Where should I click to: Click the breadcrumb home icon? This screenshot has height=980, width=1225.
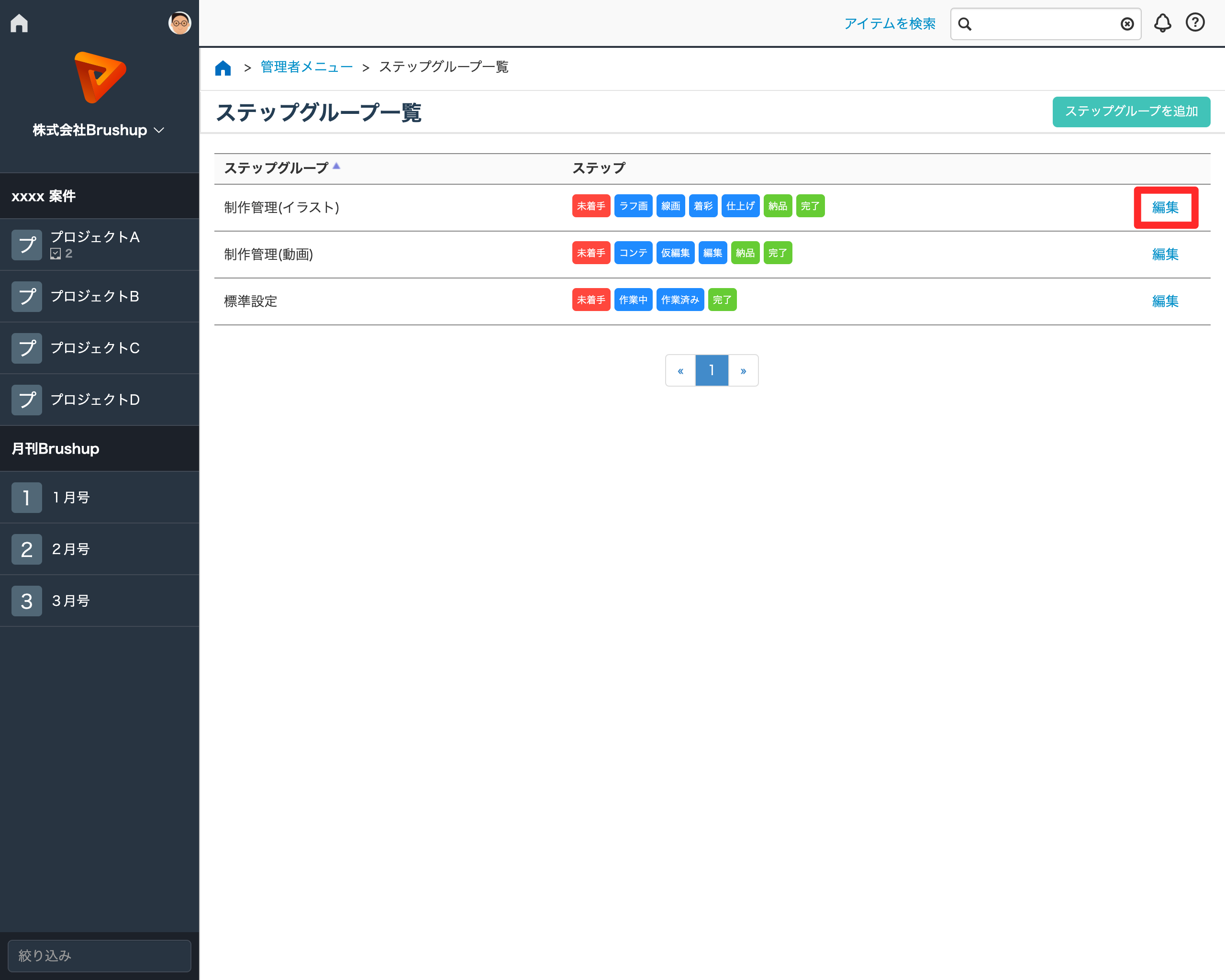(x=223, y=68)
